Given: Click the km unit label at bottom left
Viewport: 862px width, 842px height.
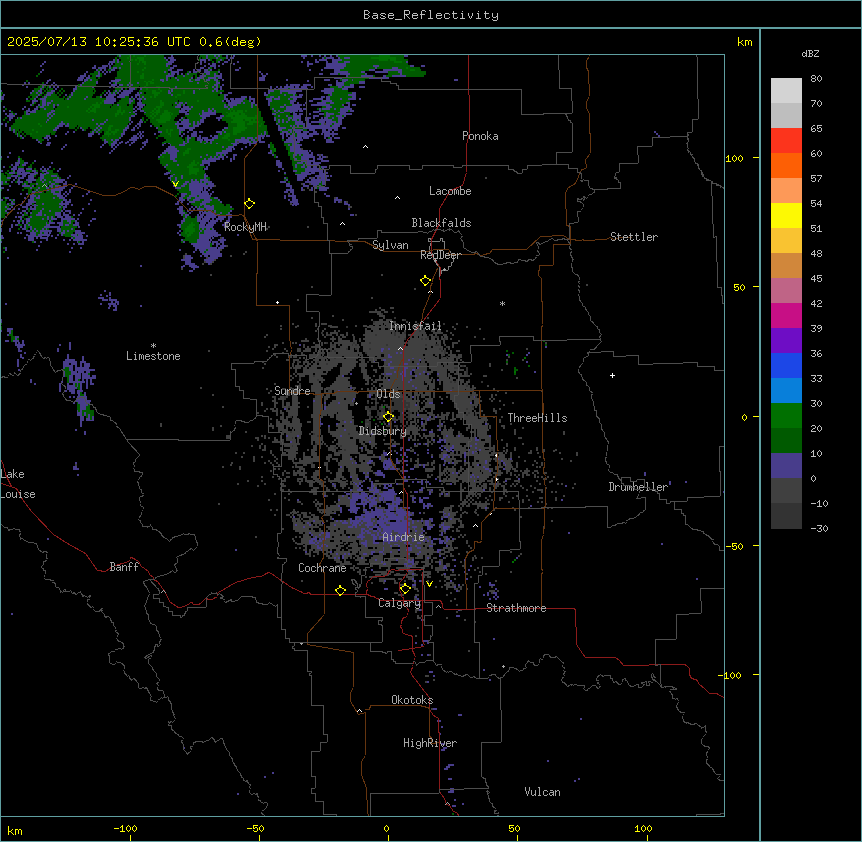Looking at the screenshot, I should (15, 830).
